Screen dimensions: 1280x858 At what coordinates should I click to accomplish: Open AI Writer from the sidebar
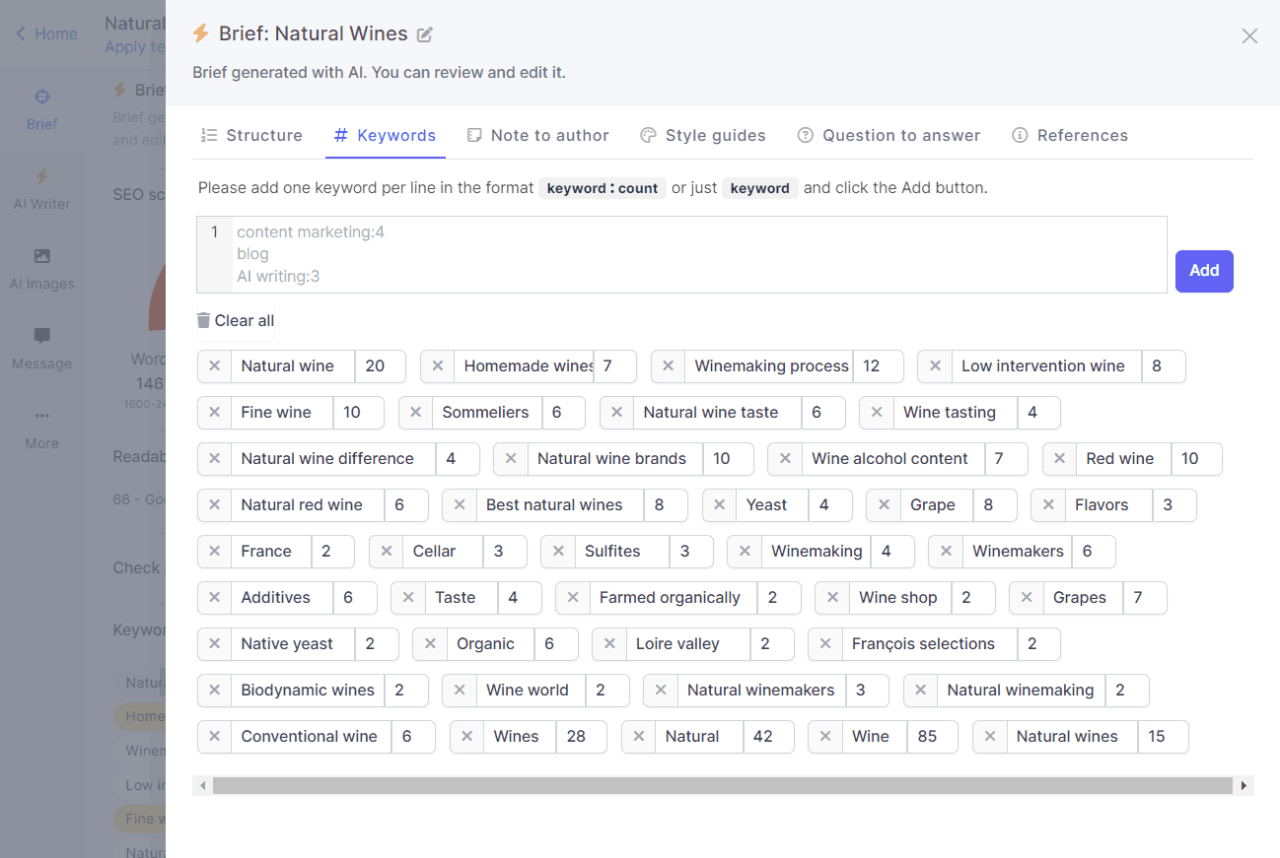(x=41, y=188)
